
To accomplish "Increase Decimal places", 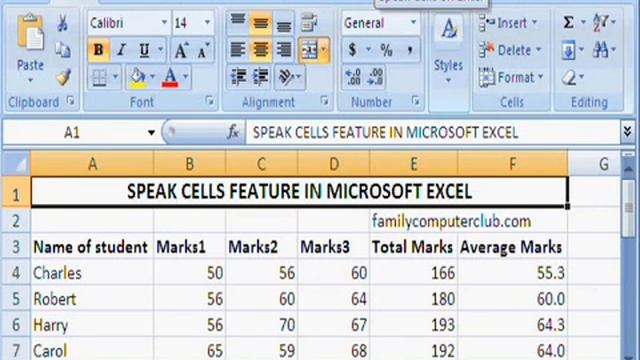I will click(x=353, y=77).
